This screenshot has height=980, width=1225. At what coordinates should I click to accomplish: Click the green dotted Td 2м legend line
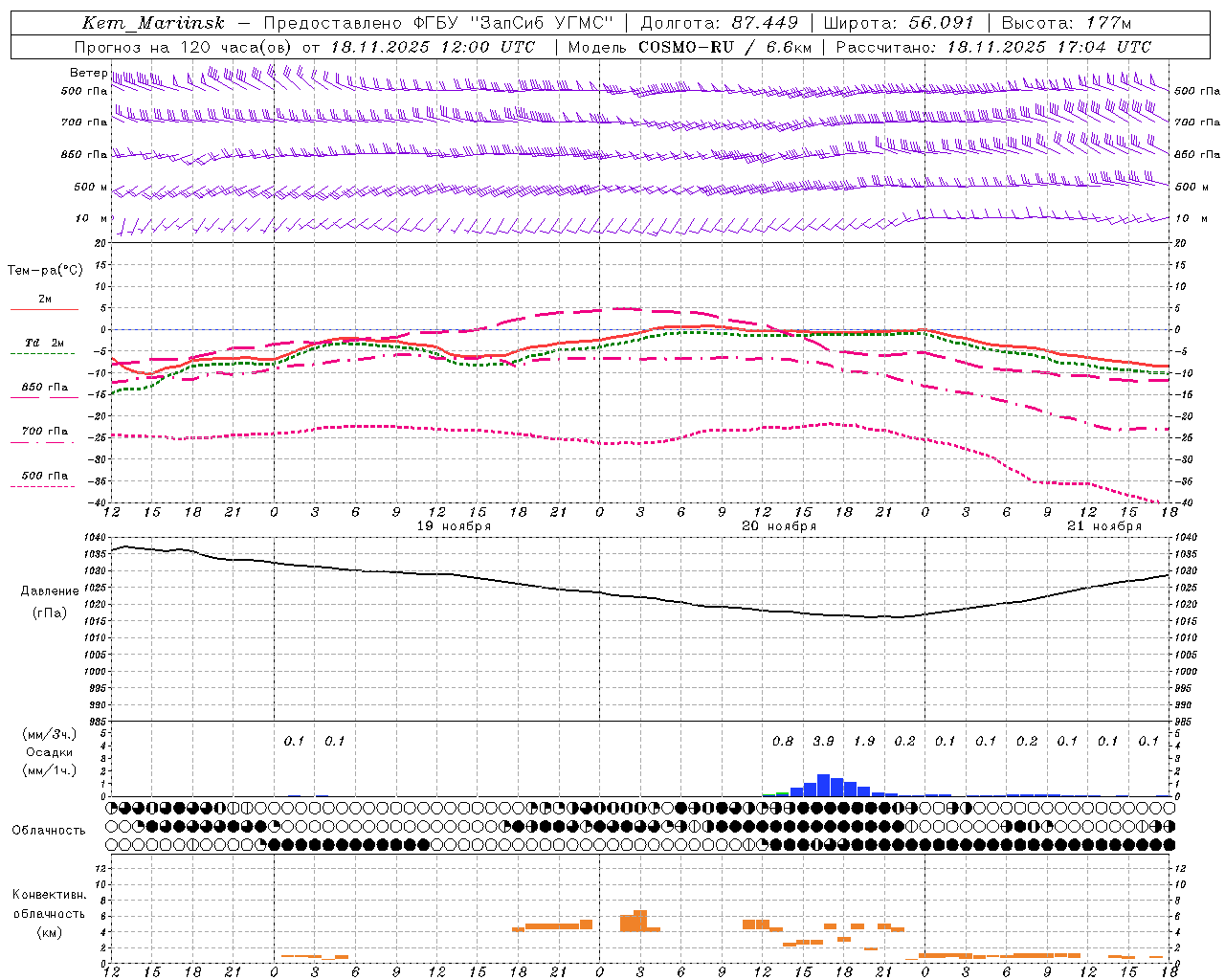click(42, 353)
